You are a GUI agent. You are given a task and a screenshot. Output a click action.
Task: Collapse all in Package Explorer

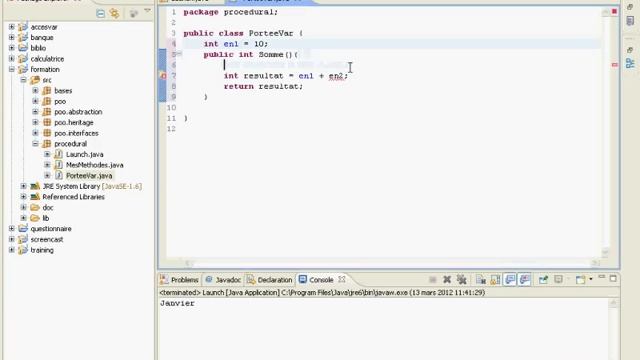point(100,13)
